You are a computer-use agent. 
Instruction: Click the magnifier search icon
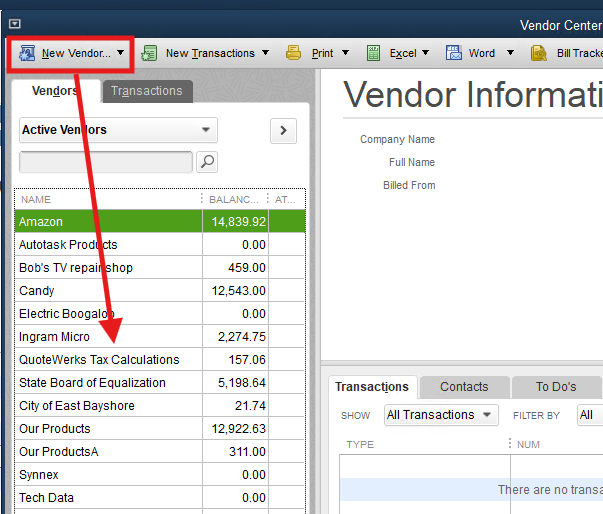[207, 161]
